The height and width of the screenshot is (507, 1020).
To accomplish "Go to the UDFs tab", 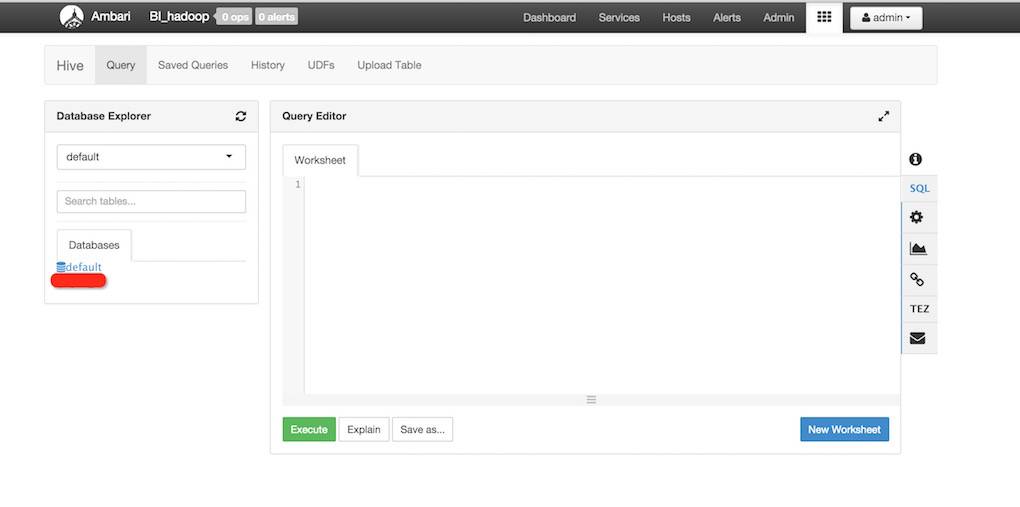I will tap(321, 65).
